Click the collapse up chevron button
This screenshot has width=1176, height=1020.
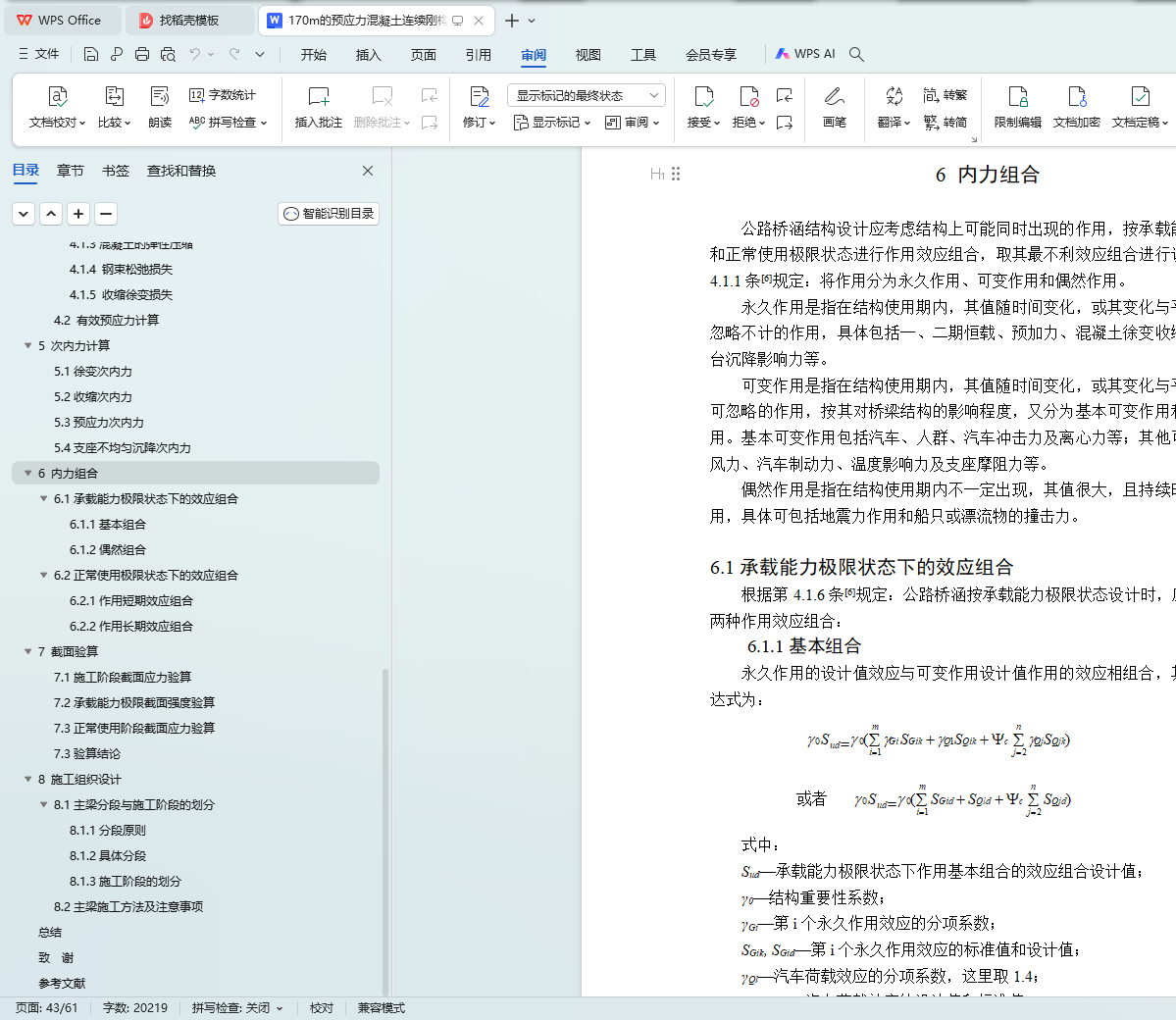pos(51,214)
